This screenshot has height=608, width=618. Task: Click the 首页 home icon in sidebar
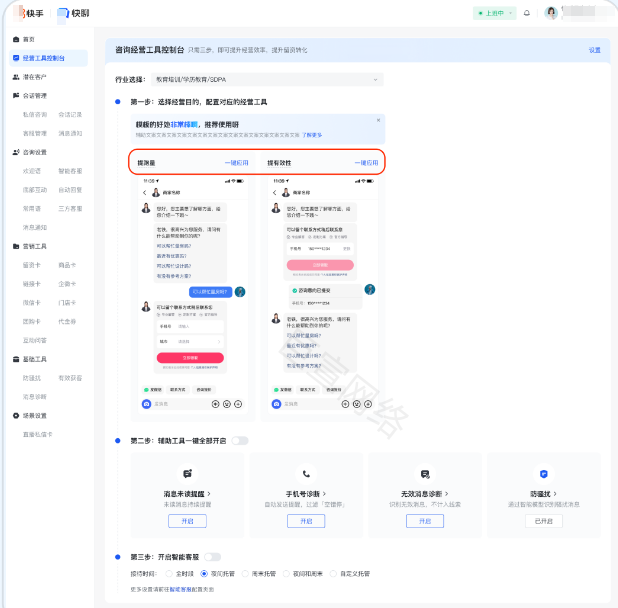(15, 39)
